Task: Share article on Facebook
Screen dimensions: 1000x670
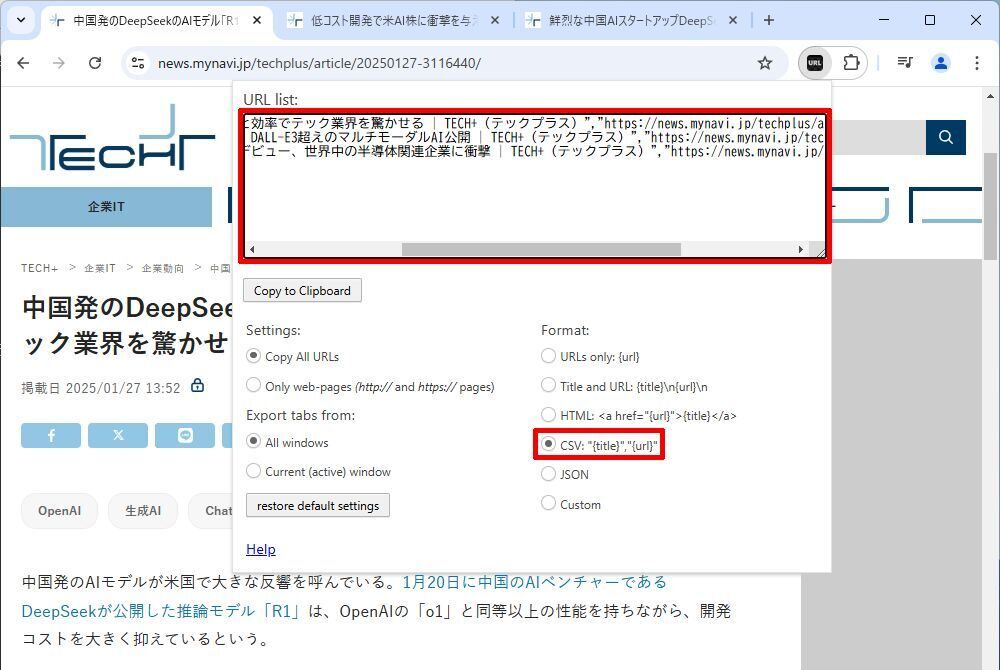Action: click(x=51, y=435)
